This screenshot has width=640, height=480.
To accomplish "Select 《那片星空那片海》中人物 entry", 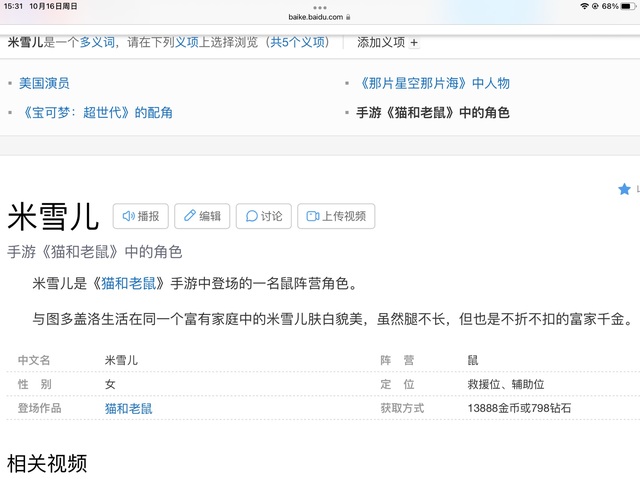I will pyautogui.click(x=433, y=83).
